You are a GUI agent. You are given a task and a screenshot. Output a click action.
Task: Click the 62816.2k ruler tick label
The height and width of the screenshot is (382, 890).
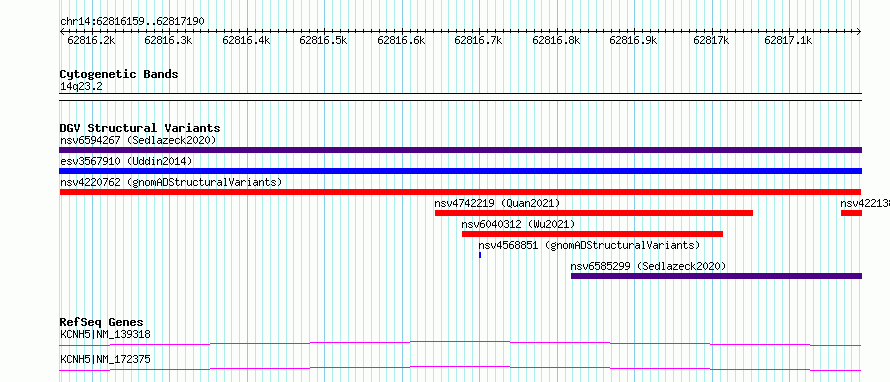point(91,40)
